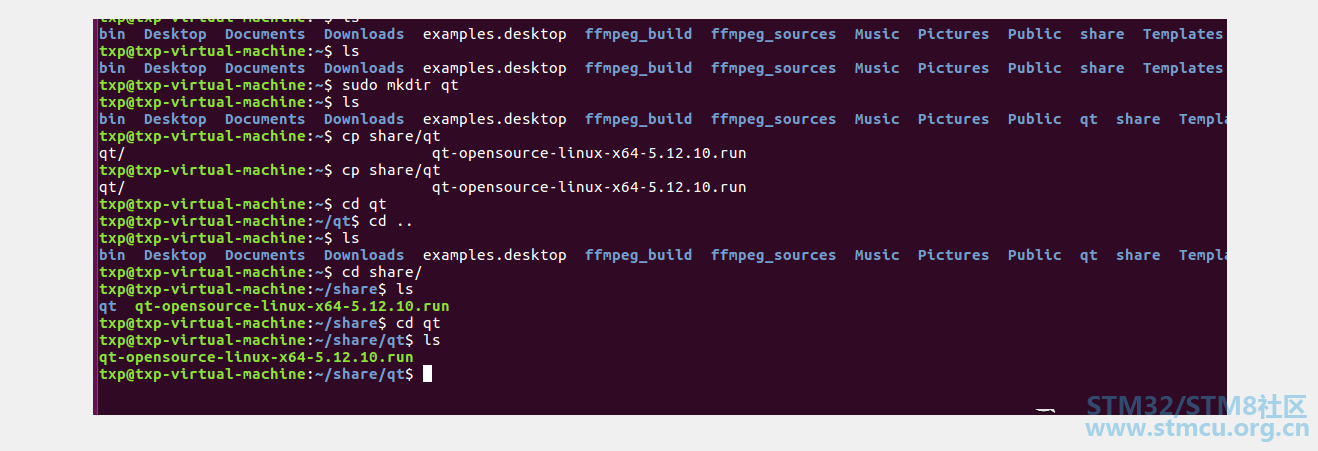Image resolution: width=1318 pixels, height=451 pixels.
Task: Click green 'qt' entry in ~/share listing
Action: click(x=108, y=306)
